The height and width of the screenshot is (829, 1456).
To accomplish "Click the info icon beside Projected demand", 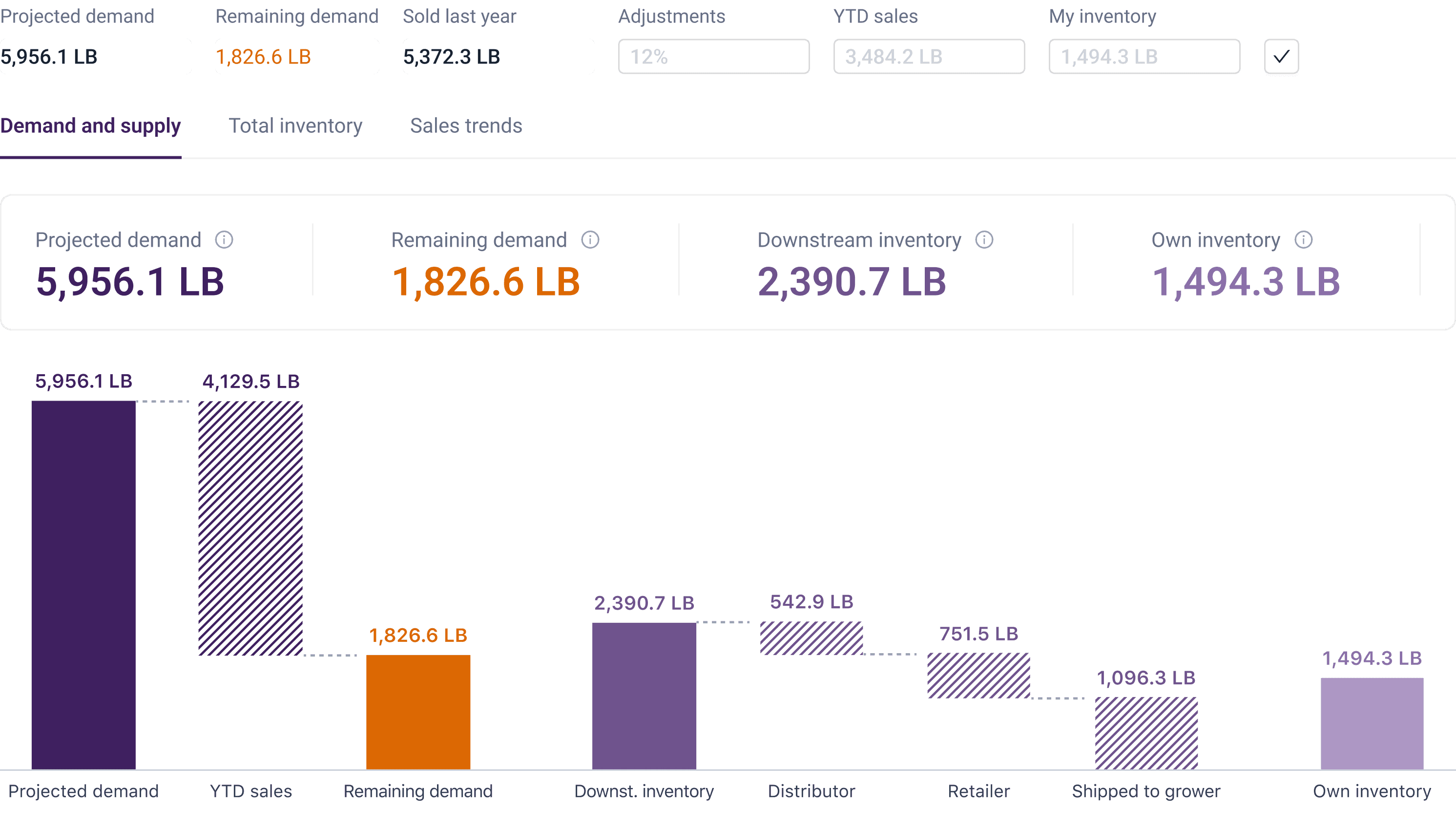I will tap(224, 240).
